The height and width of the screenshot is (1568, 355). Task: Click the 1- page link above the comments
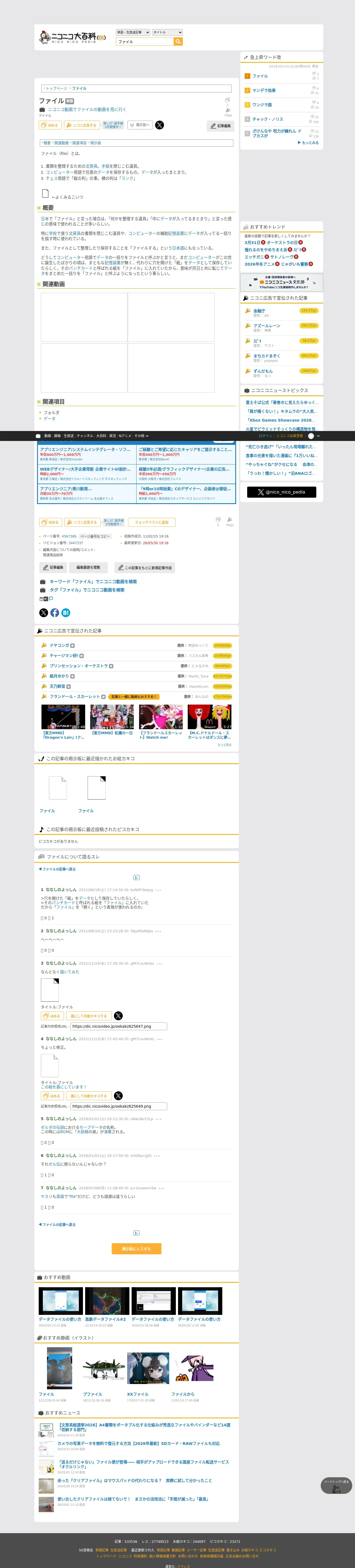point(136,877)
